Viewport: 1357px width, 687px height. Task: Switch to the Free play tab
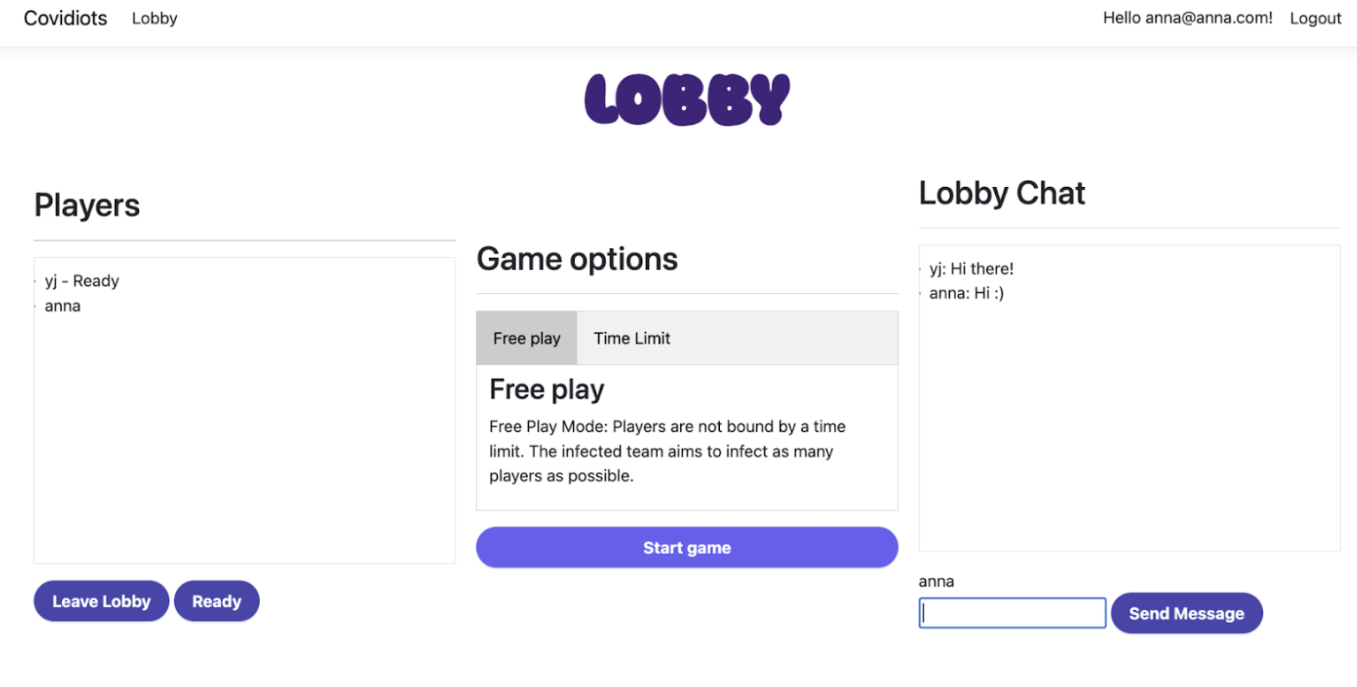[x=526, y=338]
